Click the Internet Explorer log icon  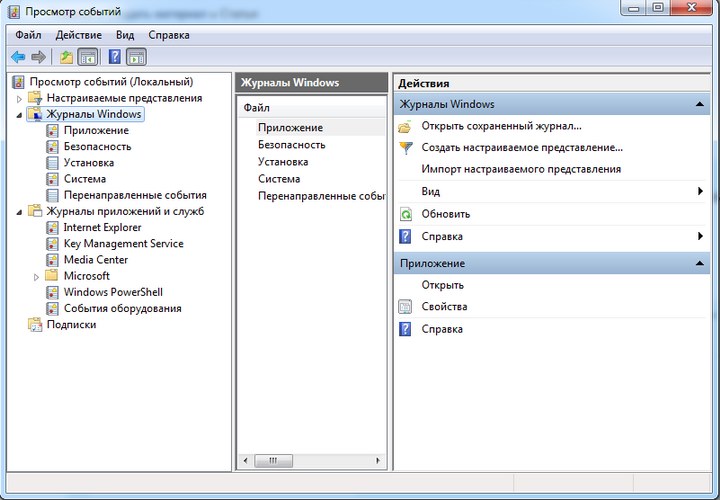52,228
